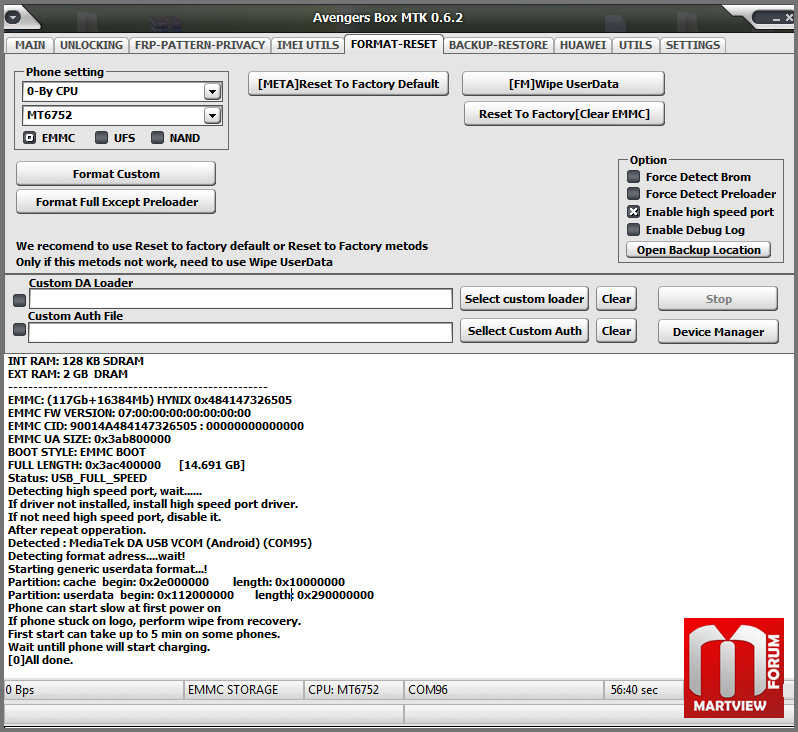Open Device Manager
Image resolution: width=798 pixels, height=732 pixels.
(717, 332)
